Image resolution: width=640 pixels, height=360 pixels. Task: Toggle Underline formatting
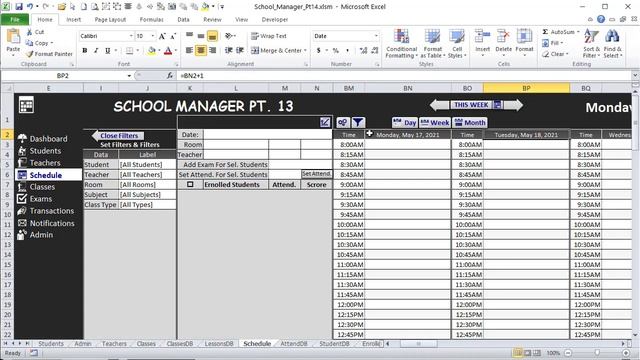pos(107,51)
